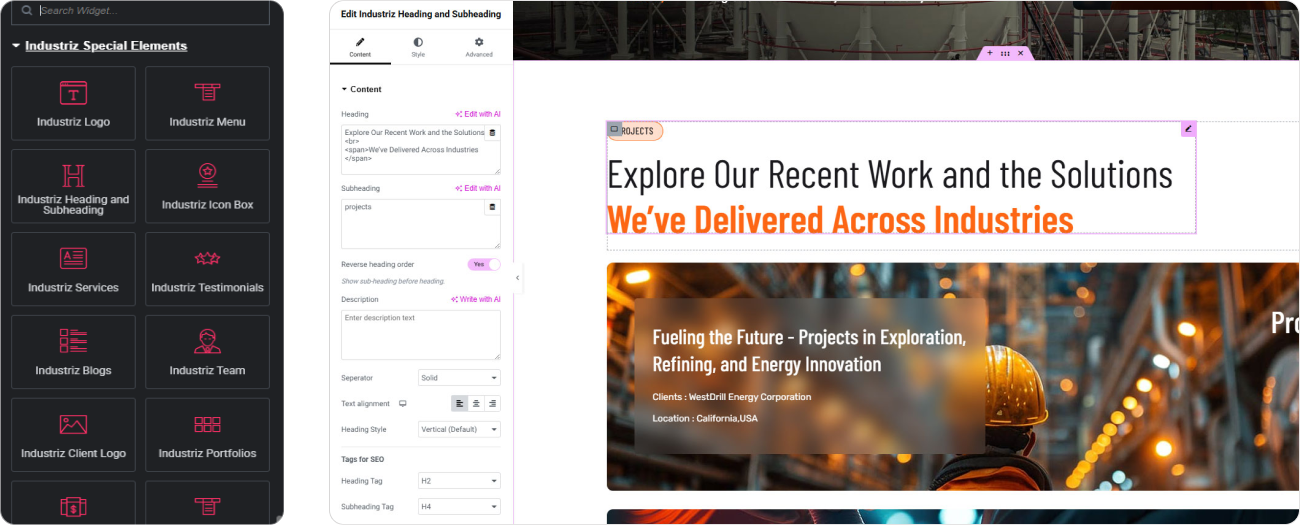The width and height of the screenshot is (1300, 525).
Task: Click into the Heading text area
Action: coord(421,150)
